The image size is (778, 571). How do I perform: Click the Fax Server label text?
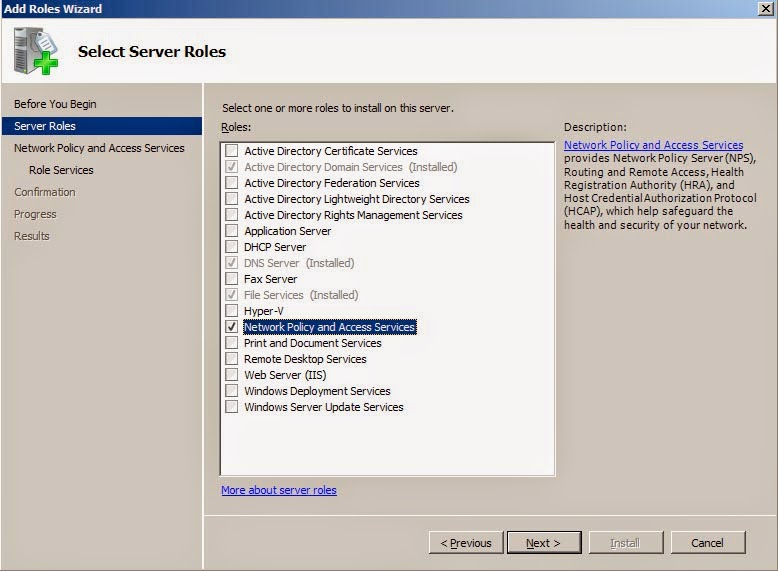[270, 279]
